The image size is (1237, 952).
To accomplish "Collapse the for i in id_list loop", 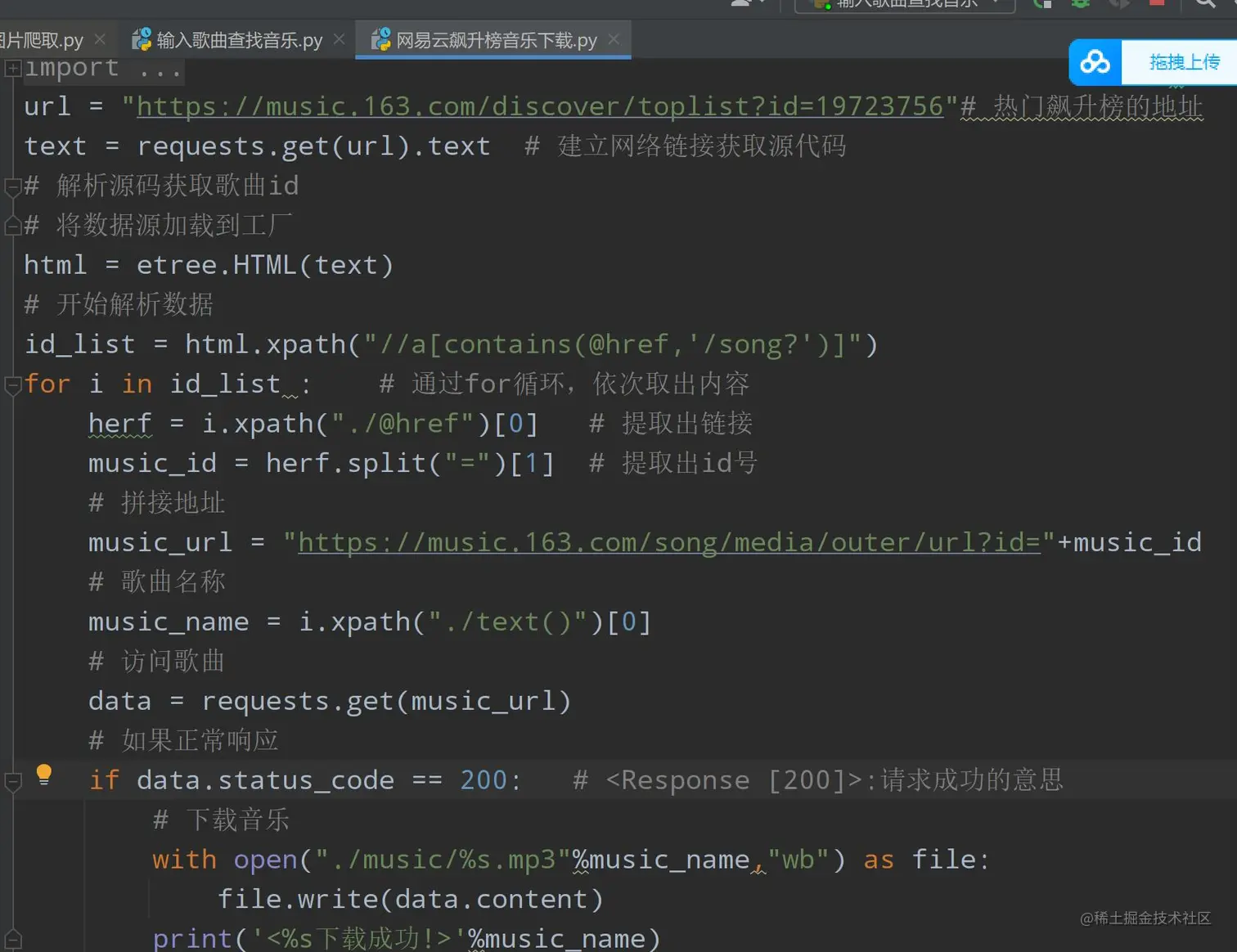I will (12, 385).
